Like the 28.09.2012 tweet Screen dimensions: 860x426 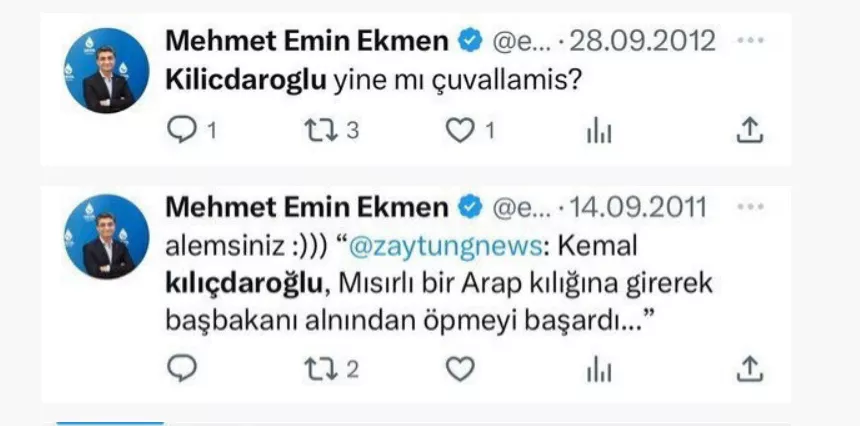click(x=460, y=131)
